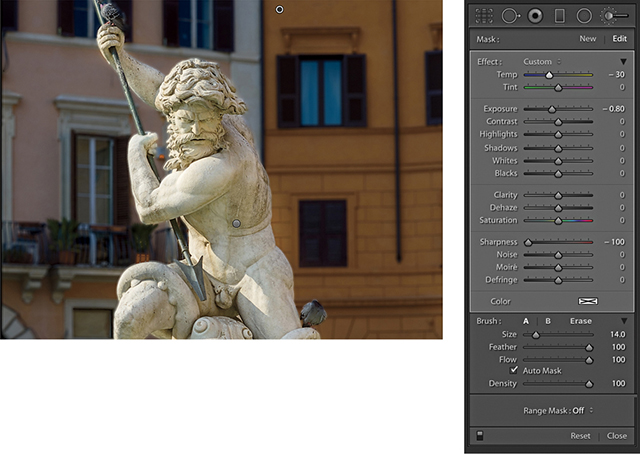Choose New in the Mask row
The image size is (640, 454).
(588, 39)
